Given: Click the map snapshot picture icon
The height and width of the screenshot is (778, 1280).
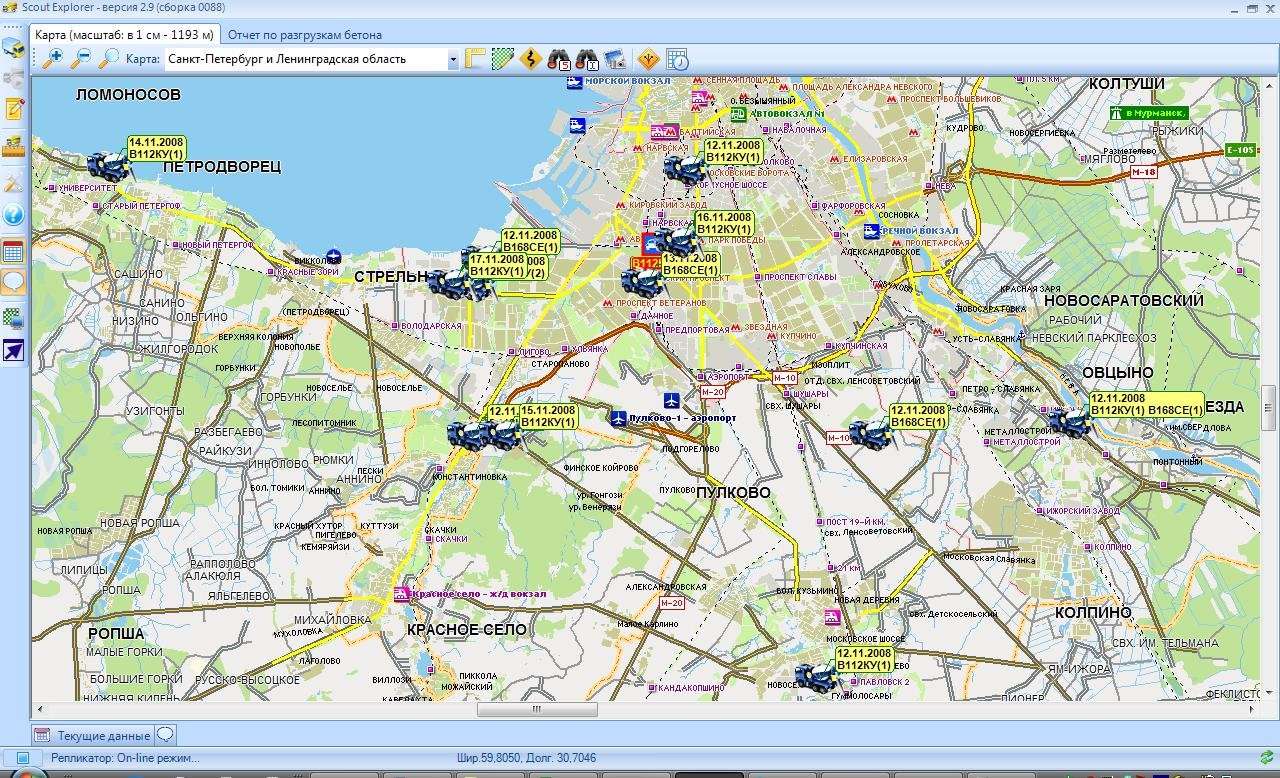Looking at the screenshot, I should click(x=615, y=59).
